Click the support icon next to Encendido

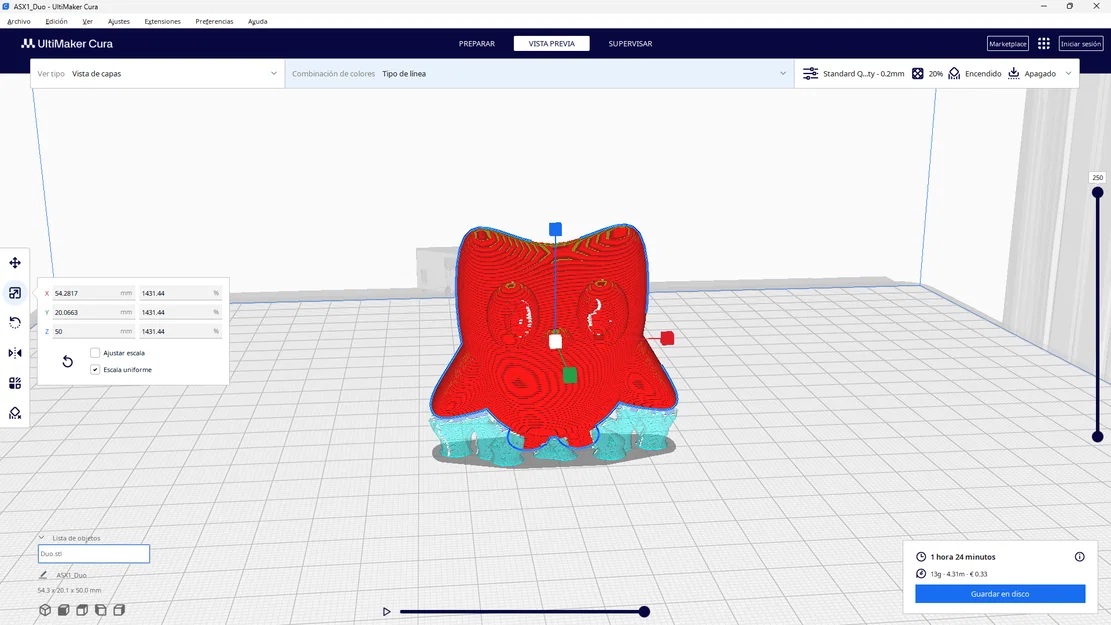tap(953, 73)
